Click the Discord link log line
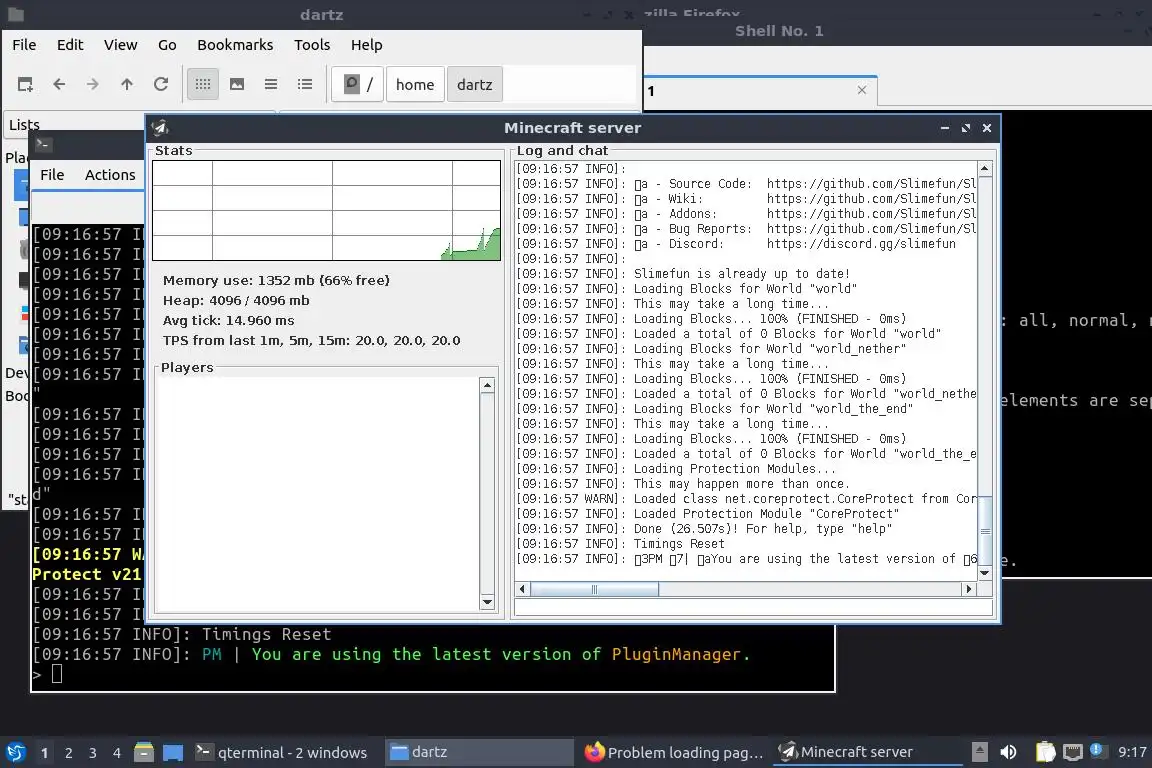Viewport: 1152px width, 768px height. (x=736, y=243)
